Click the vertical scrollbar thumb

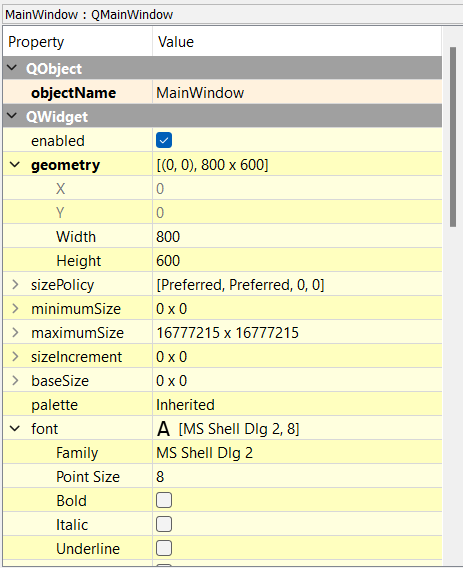click(453, 137)
